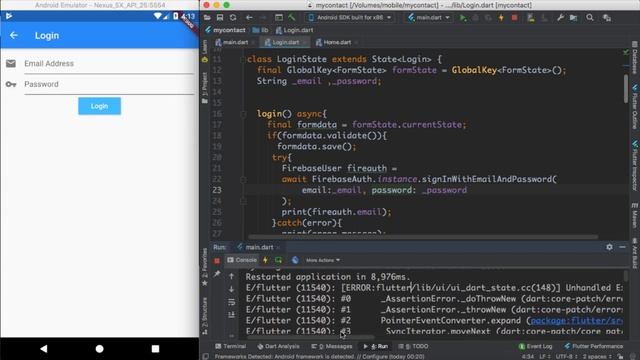Viewport: 640px width, 360px height.
Task: Click the Save All toolbar icon
Action: (220, 18)
